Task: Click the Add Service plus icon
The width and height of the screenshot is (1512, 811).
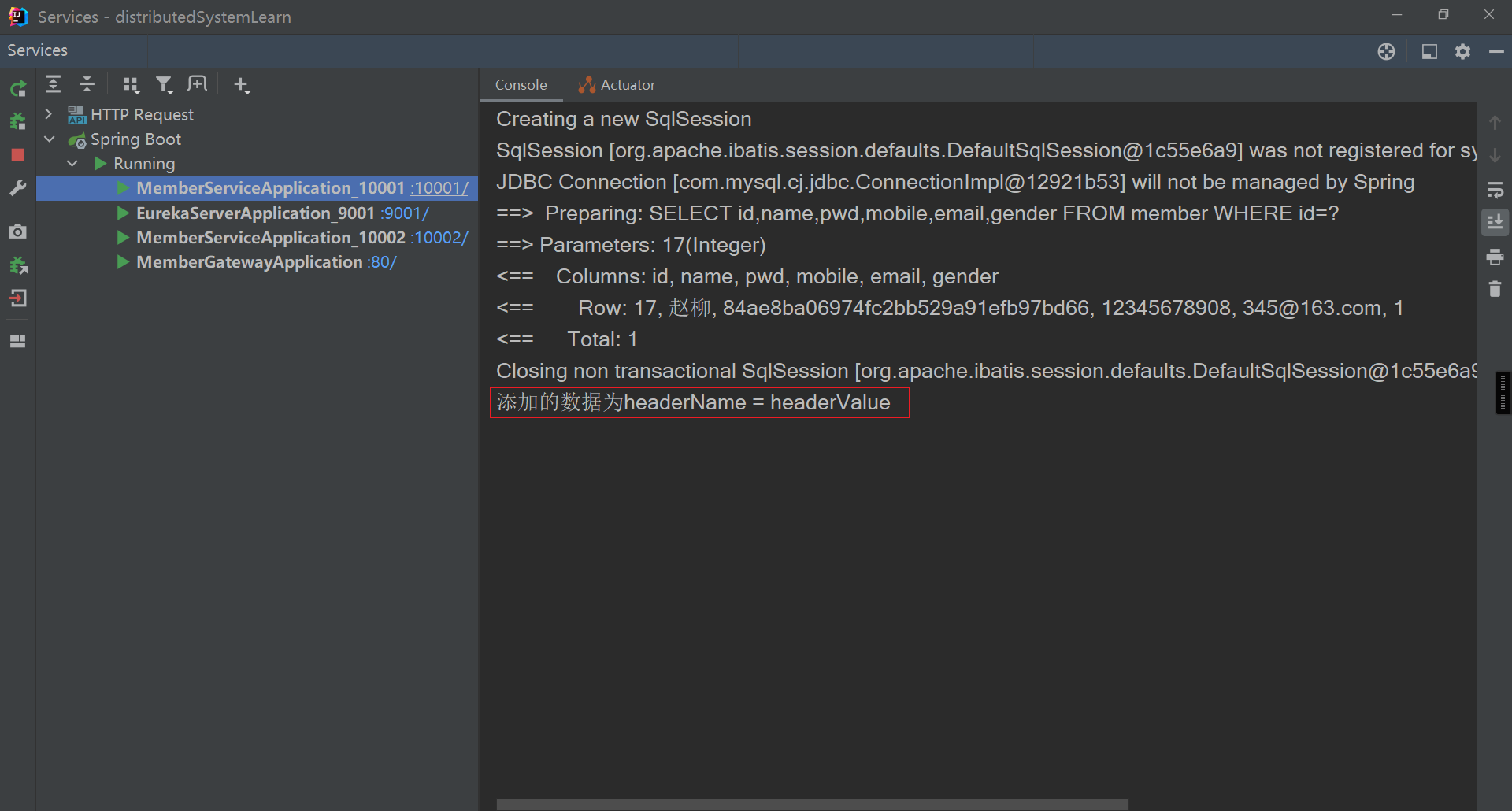Action: [x=242, y=85]
